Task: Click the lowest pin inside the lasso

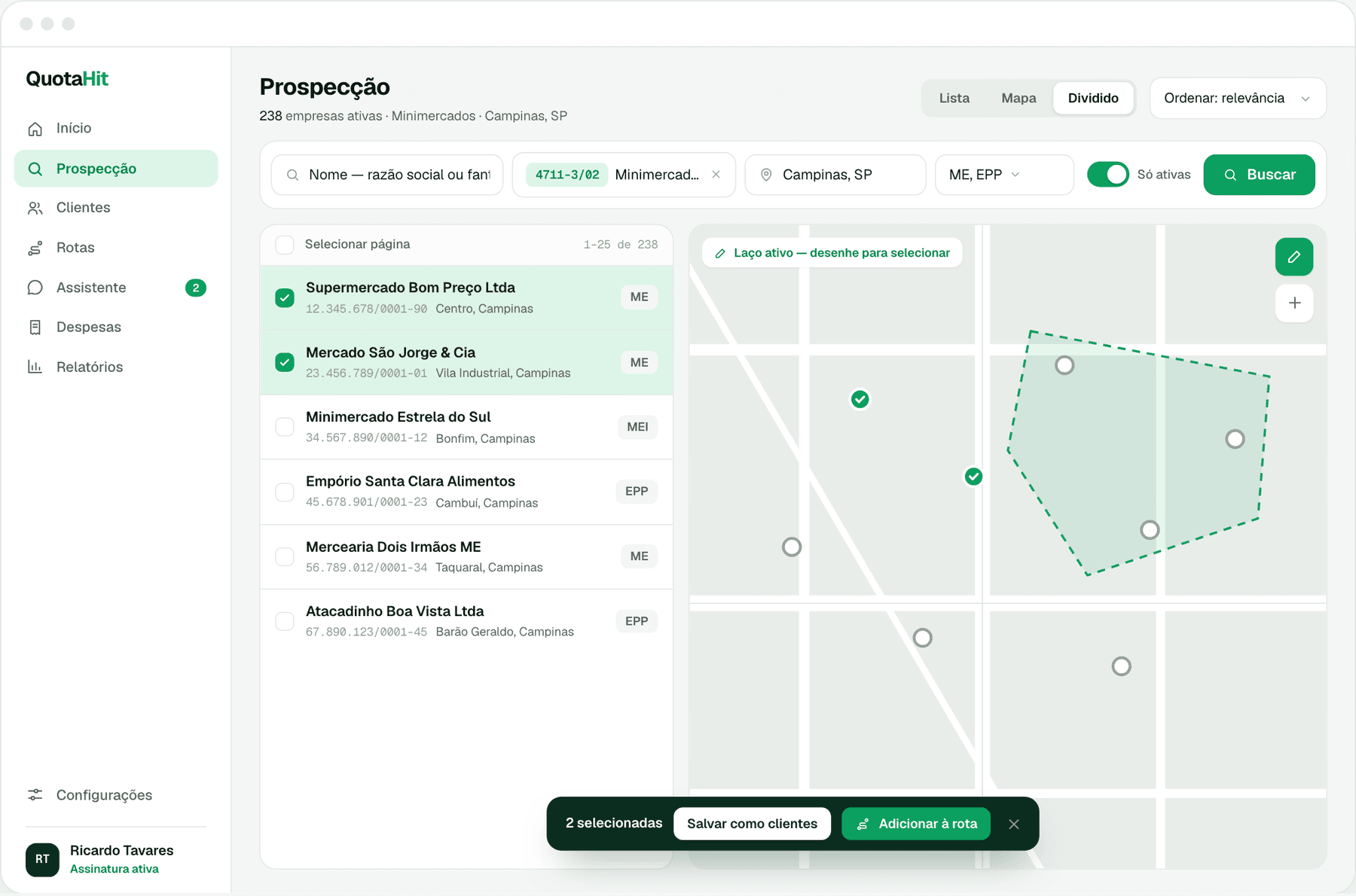Action: (x=1150, y=530)
